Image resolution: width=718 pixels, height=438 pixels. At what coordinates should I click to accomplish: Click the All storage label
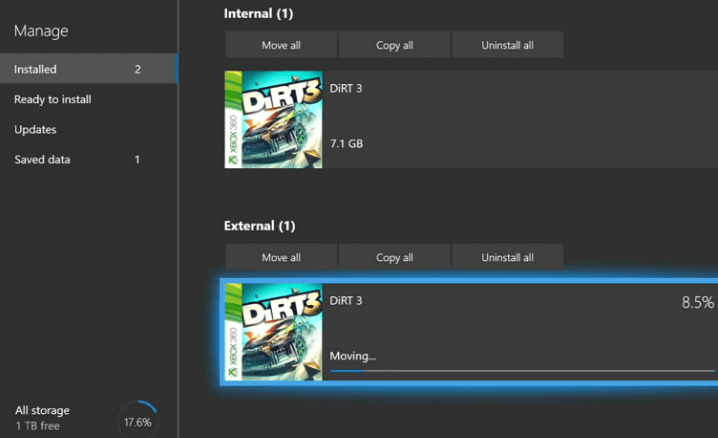pyautogui.click(x=42, y=410)
